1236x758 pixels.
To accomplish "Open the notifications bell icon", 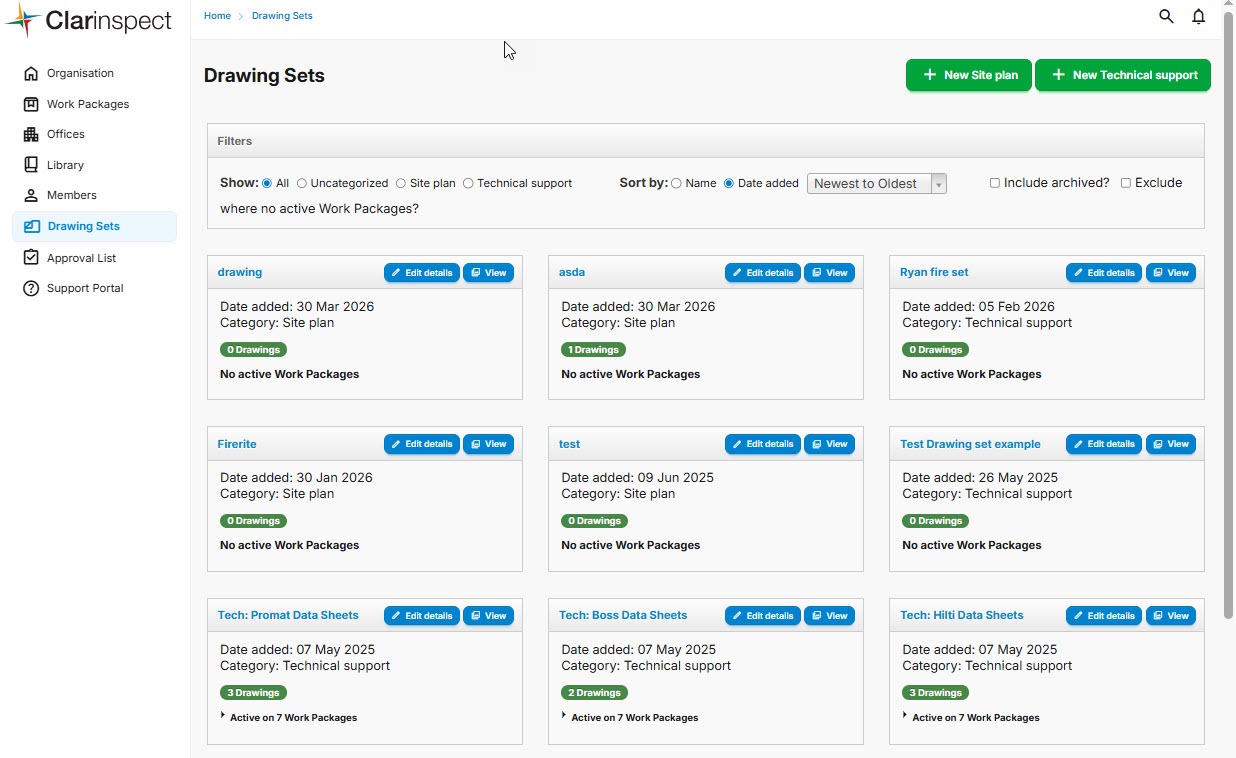I will tap(1198, 17).
